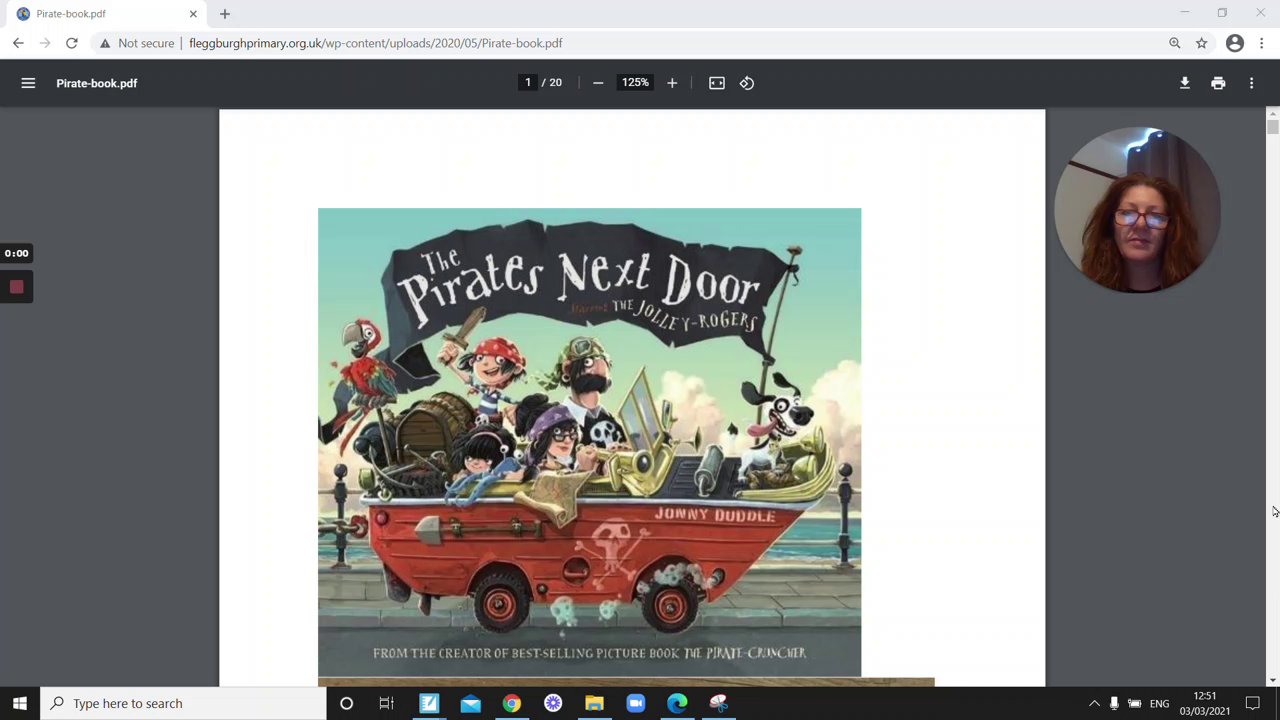Open Microsoft Edge from the taskbar
1280x720 pixels.
point(677,703)
